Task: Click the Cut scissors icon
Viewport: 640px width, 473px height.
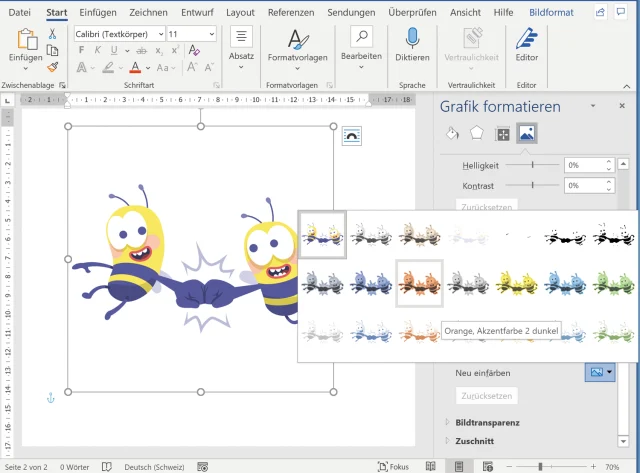Action: click(x=53, y=35)
